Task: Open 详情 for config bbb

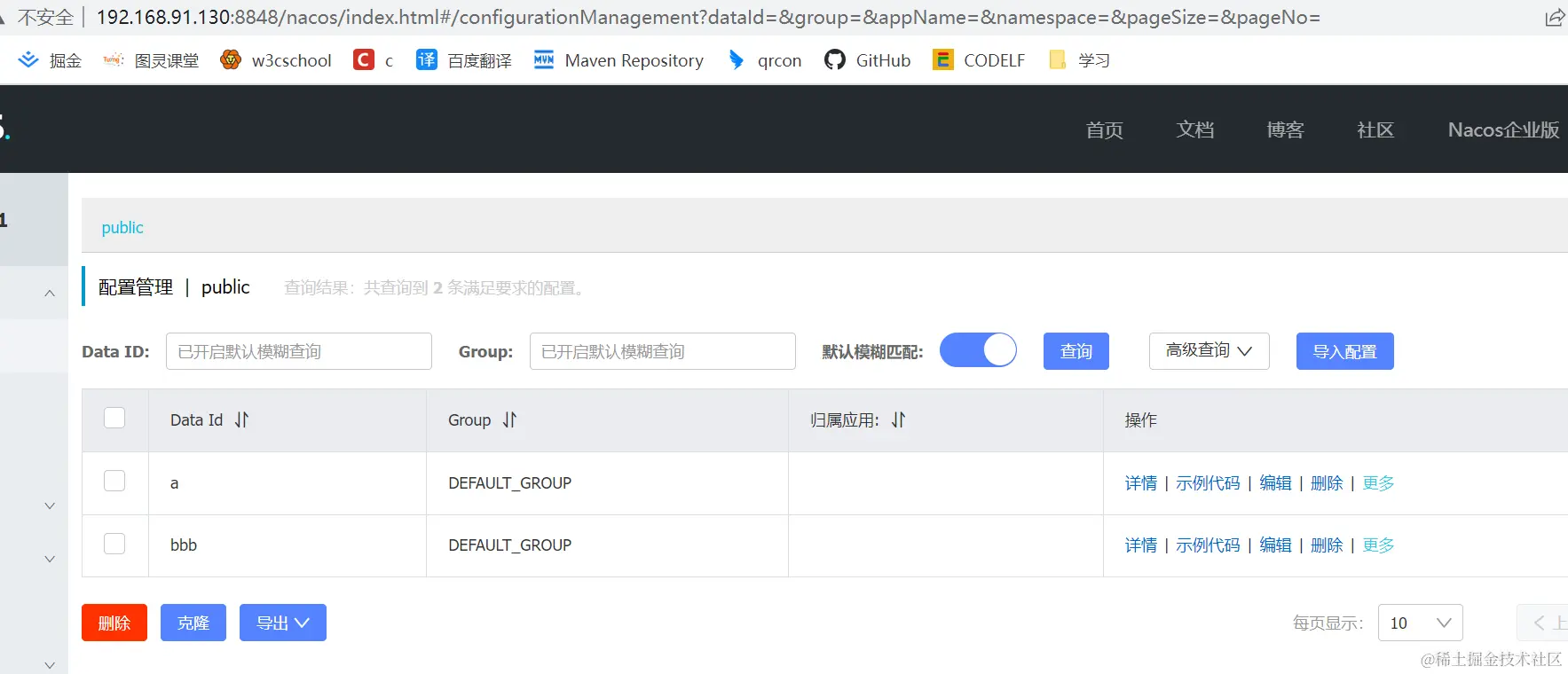Action: click(x=1141, y=545)
